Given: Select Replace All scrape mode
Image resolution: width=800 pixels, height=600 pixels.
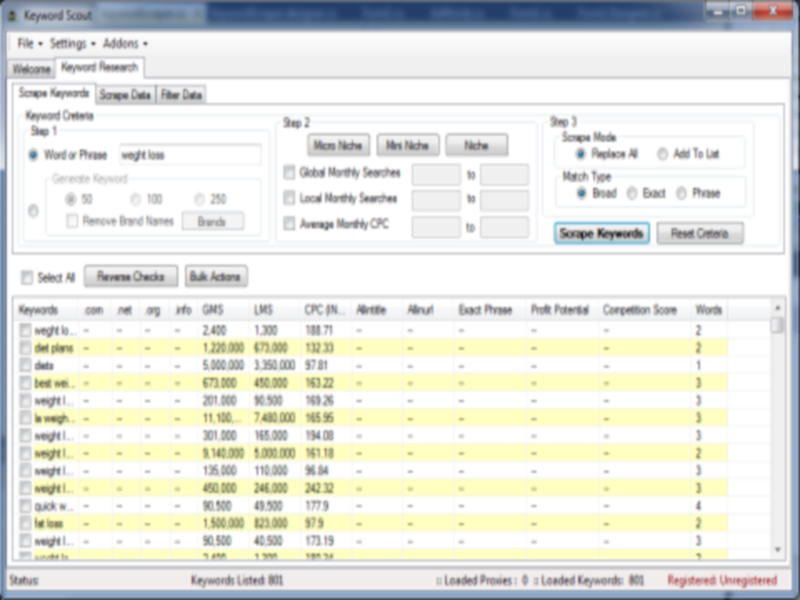Looking at the screenshot, I should click(580, 154).
